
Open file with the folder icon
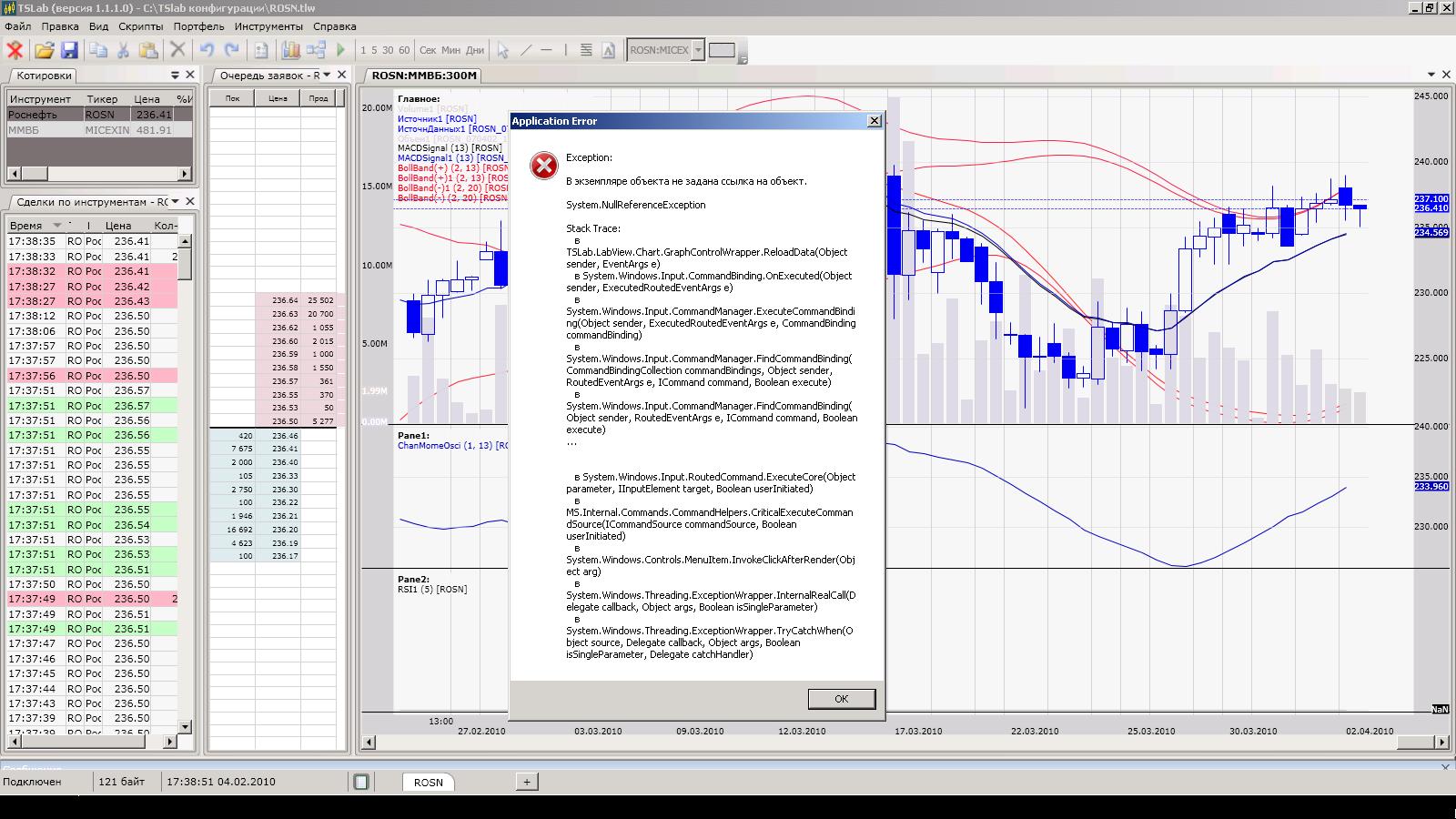point(44,51)
